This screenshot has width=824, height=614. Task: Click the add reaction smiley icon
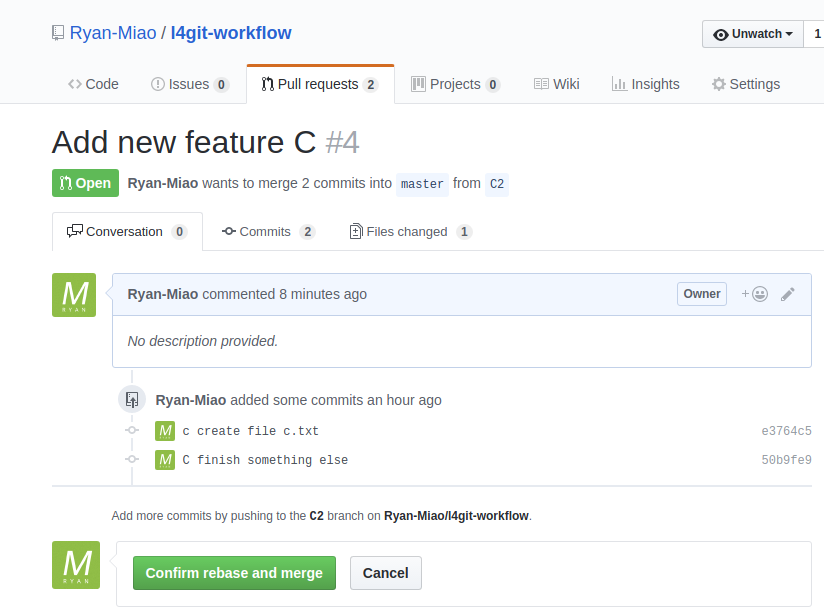coord(755,294)
